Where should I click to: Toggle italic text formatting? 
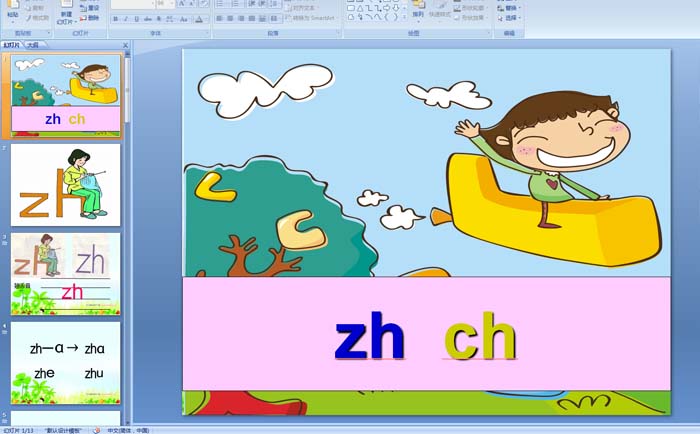click(125, 19)
